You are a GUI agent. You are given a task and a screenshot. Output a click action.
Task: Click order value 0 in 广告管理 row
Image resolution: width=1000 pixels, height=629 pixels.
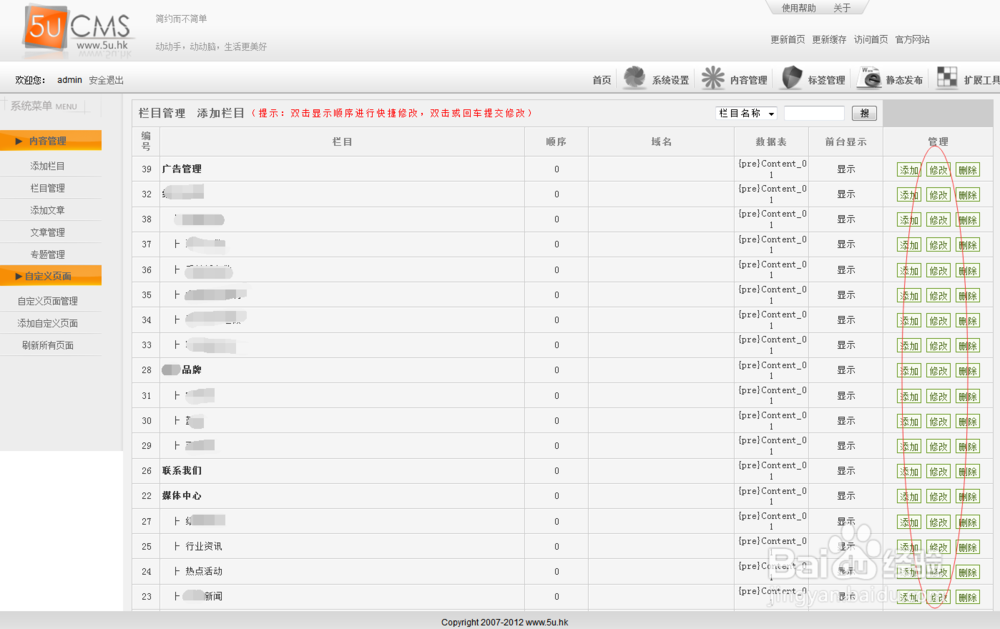(557, 169)
